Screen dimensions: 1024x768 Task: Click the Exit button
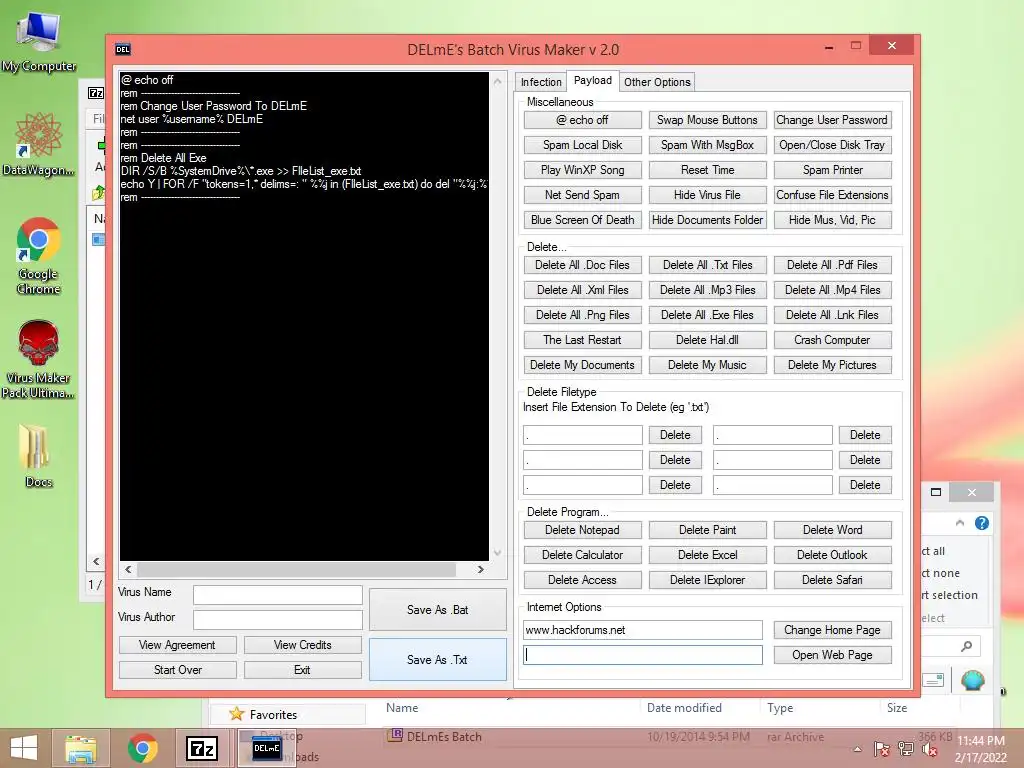point(302,670)
